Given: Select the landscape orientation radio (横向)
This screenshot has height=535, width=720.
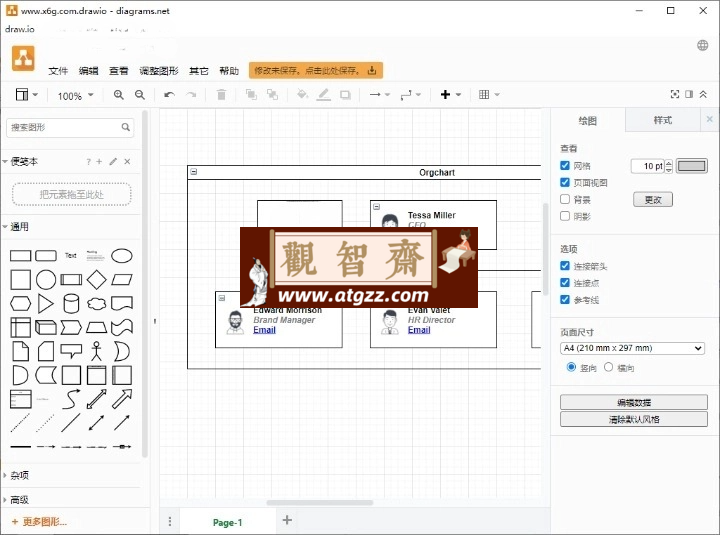Looking at the screenshot, I should (608, 367).
